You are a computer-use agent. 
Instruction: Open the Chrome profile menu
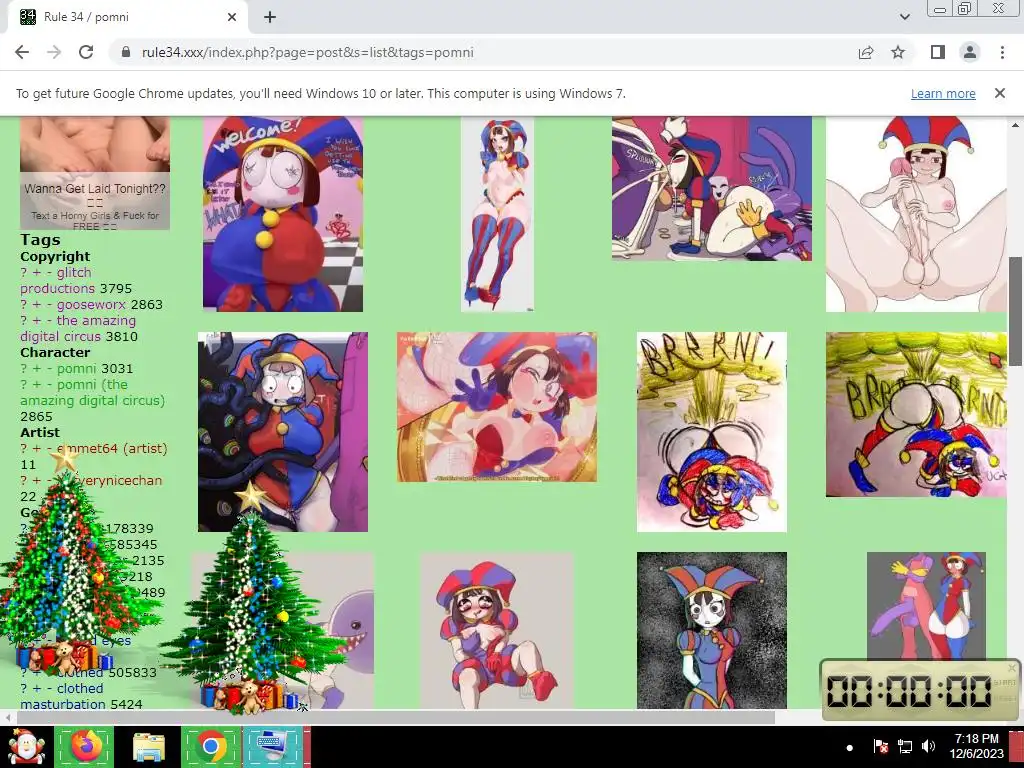[970, 52]
